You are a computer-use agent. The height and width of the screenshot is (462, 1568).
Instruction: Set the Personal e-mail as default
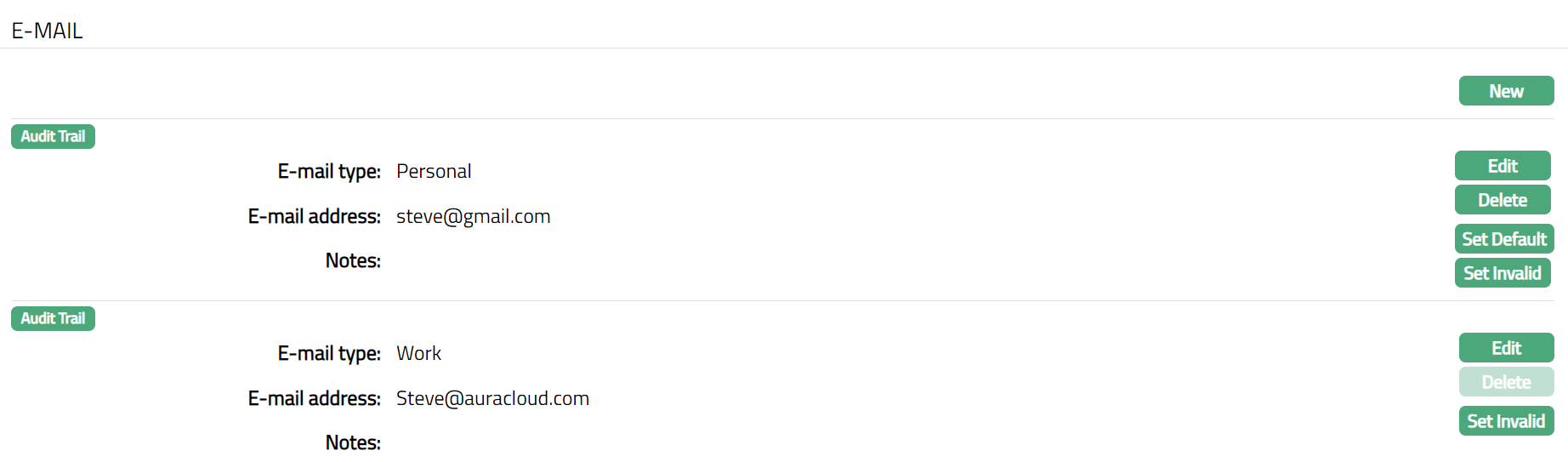point(1503,239)
